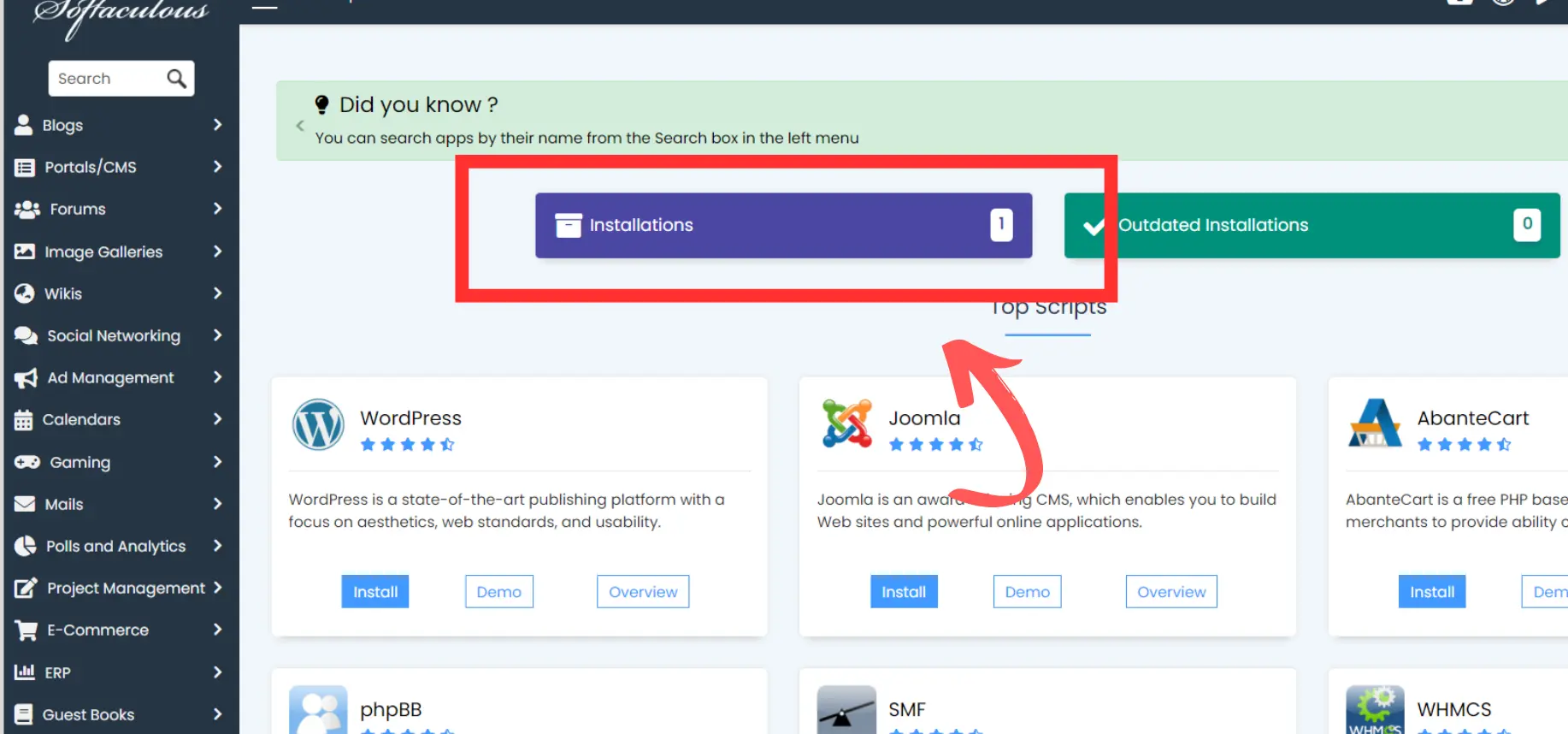Viewport: 1568px width, 734px height.
Task: Open the Installations panel
Action: tap(784, 225)
